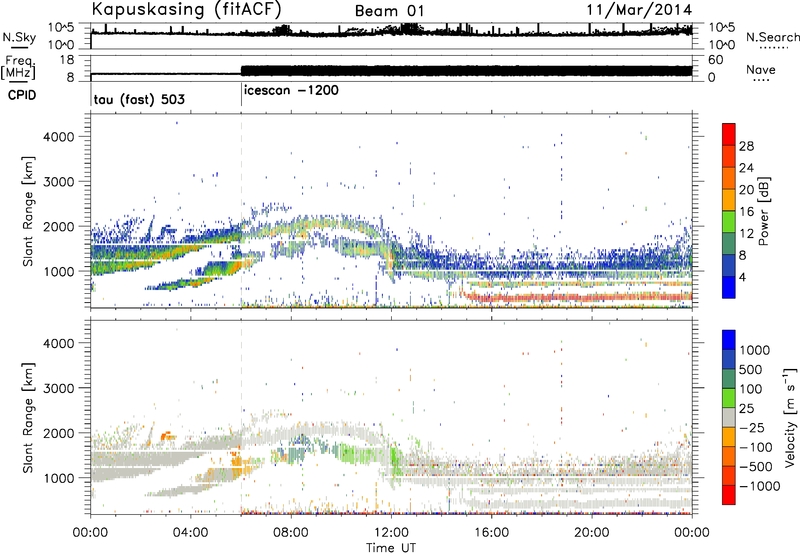The width and height of the screenshot is (800, 554).
Task: Click the '08:00' time tick label
Action: tap(291, 533)
